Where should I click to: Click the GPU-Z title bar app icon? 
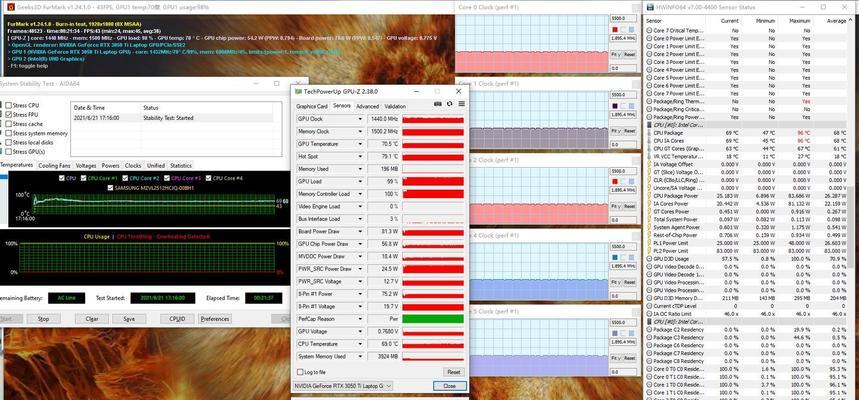[298, 91]
